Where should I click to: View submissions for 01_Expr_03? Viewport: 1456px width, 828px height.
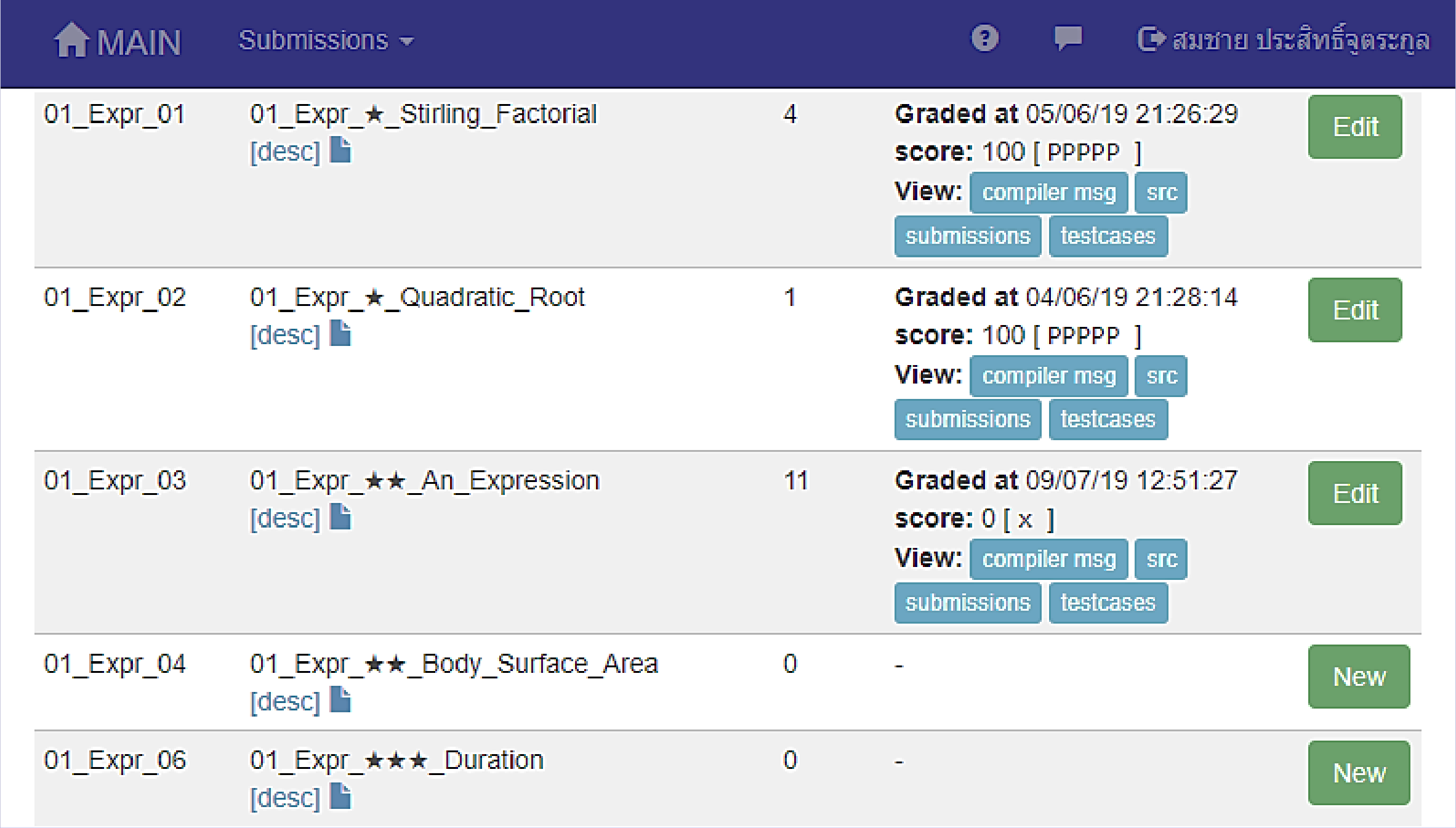(x=968, y=603)
